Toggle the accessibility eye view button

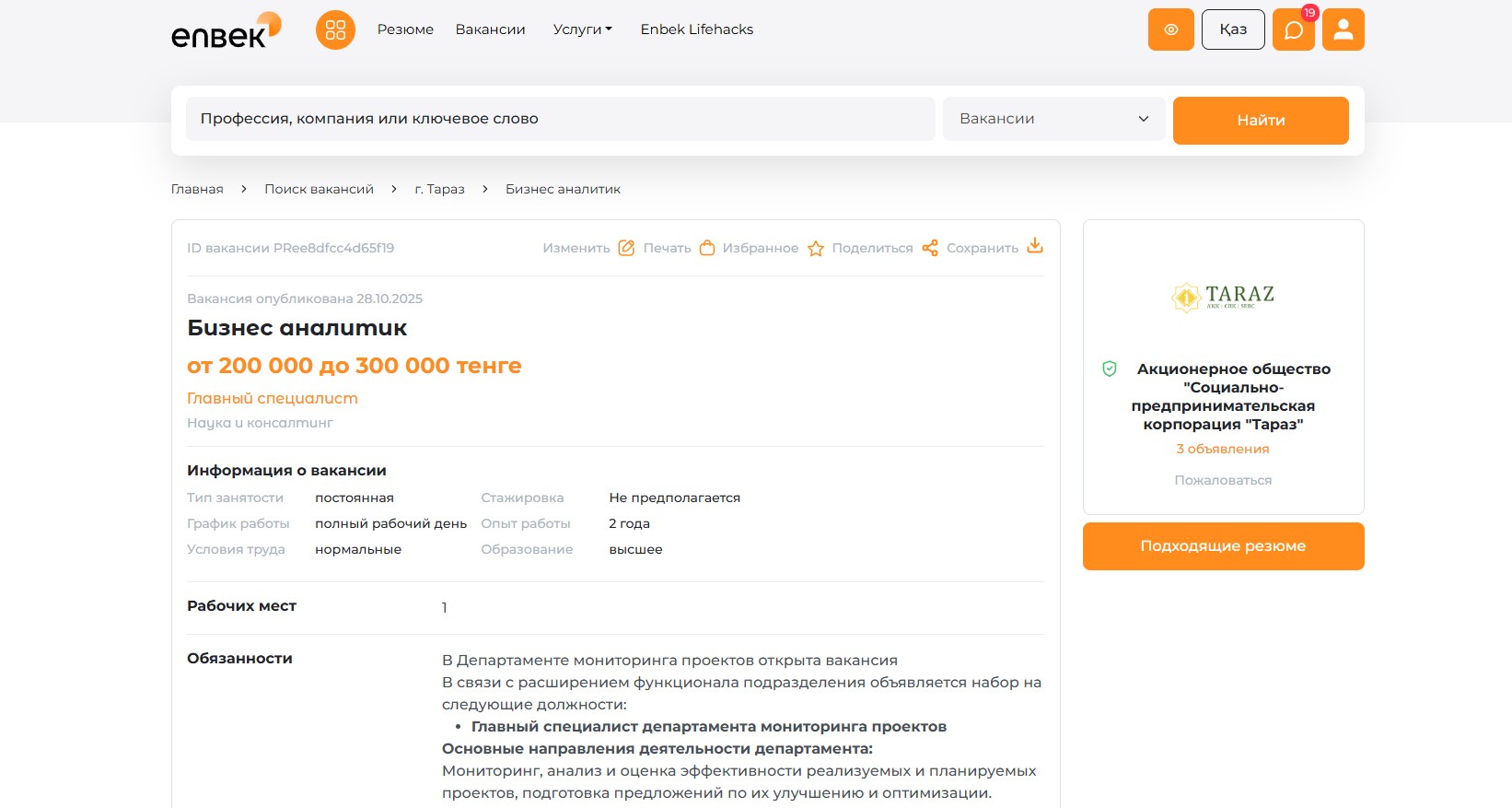click(x=1170, y=29)
